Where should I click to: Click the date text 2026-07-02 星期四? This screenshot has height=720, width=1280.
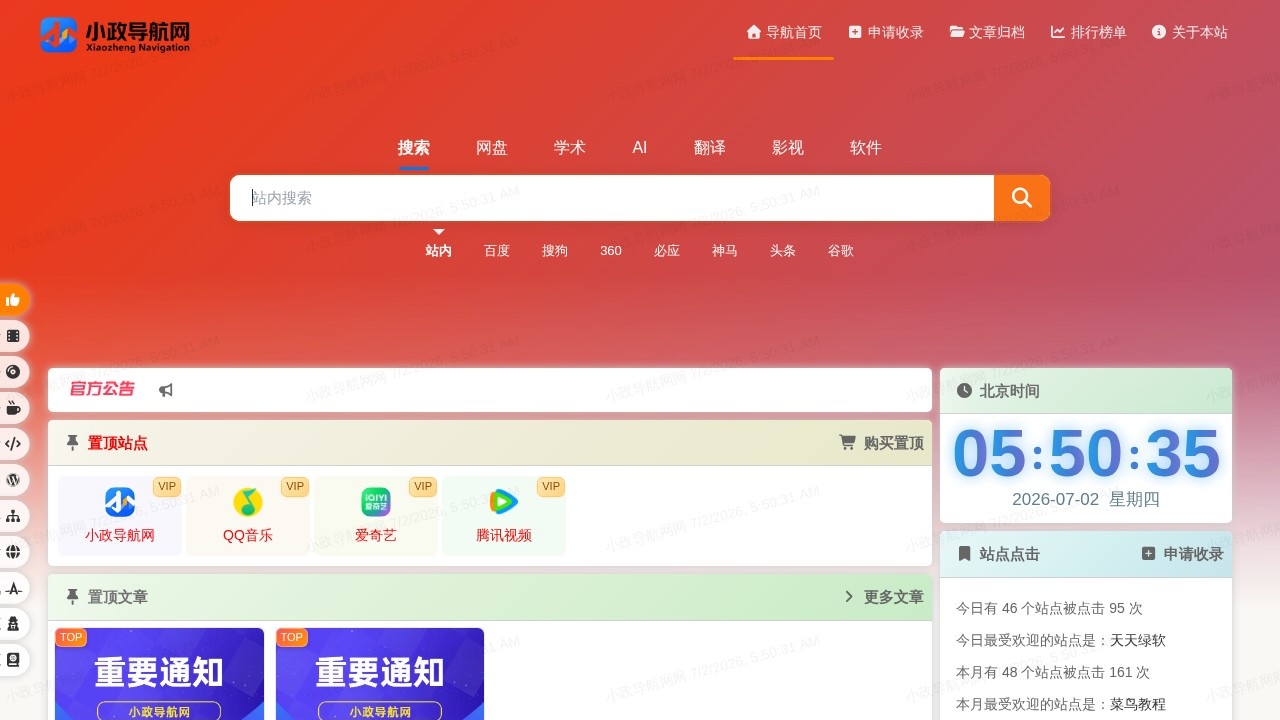point(1086,499)
